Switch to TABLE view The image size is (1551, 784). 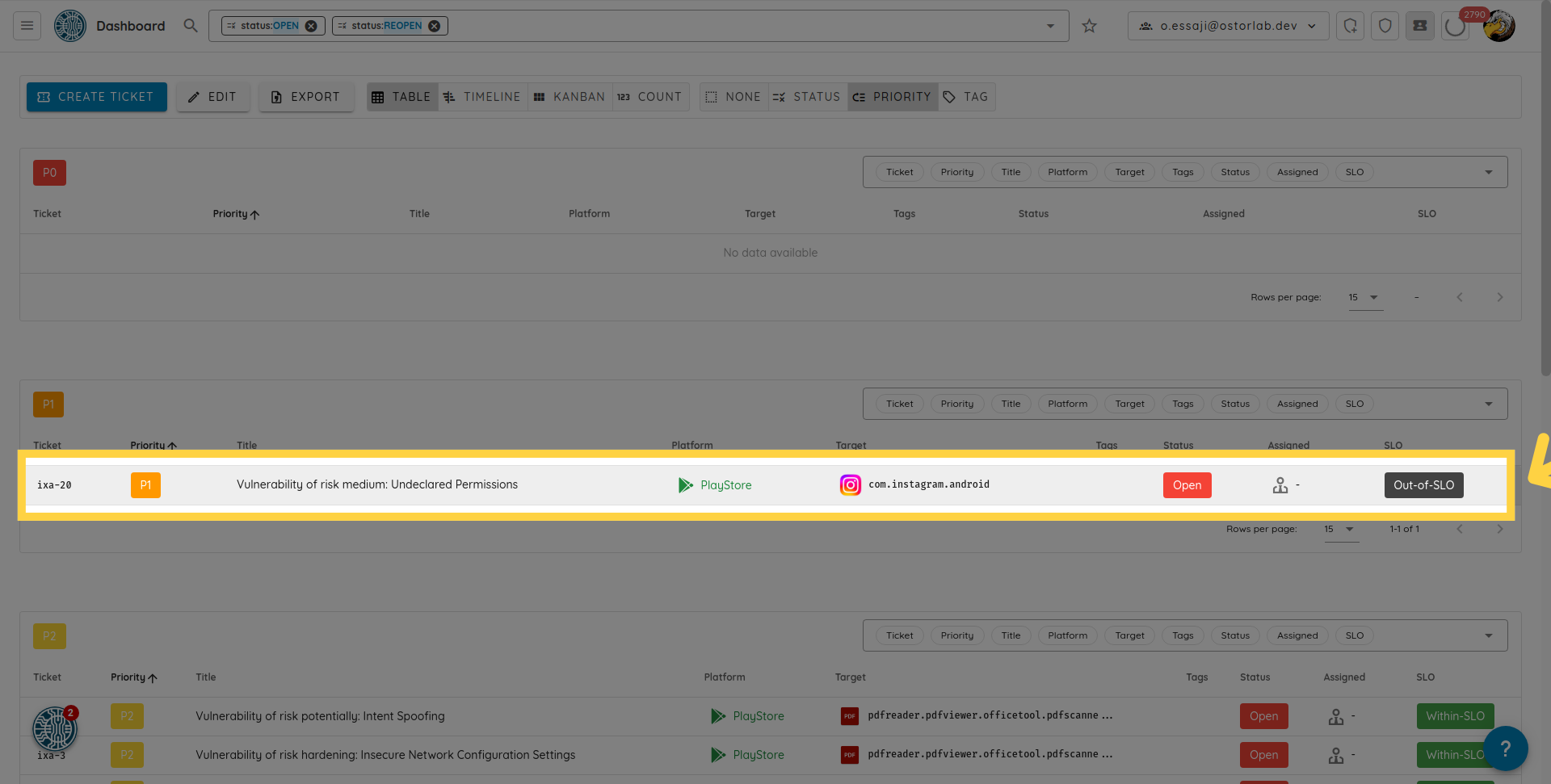(x=402, y=97)
